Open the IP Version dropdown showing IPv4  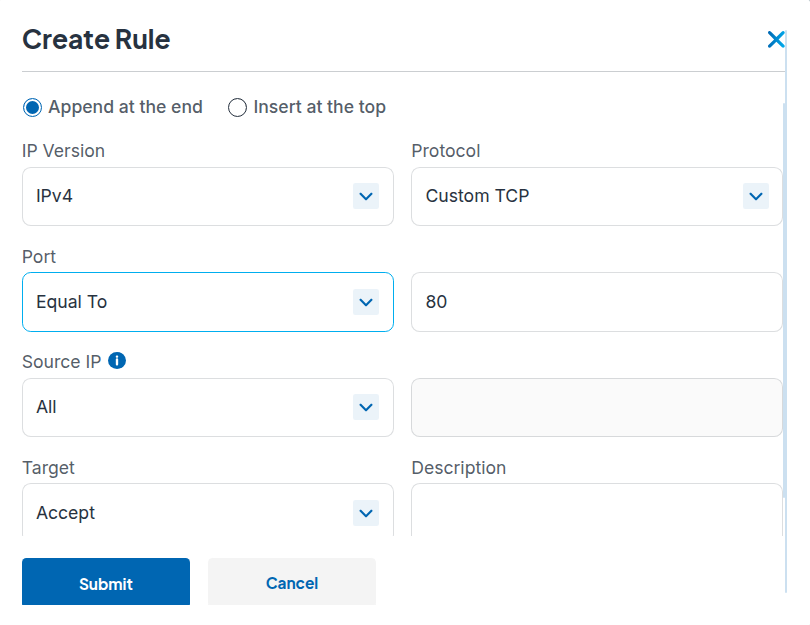pos(190,196)
